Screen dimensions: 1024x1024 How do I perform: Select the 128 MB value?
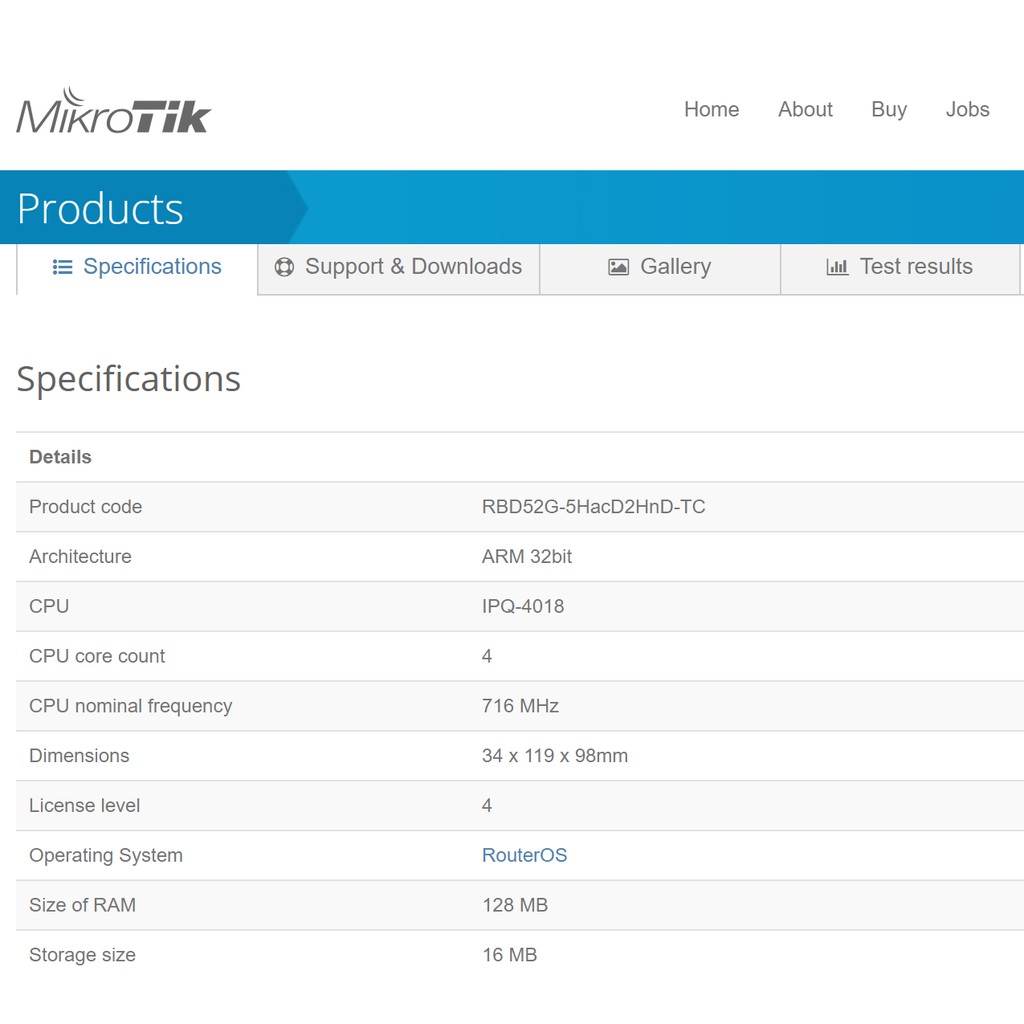click(515, 905)
